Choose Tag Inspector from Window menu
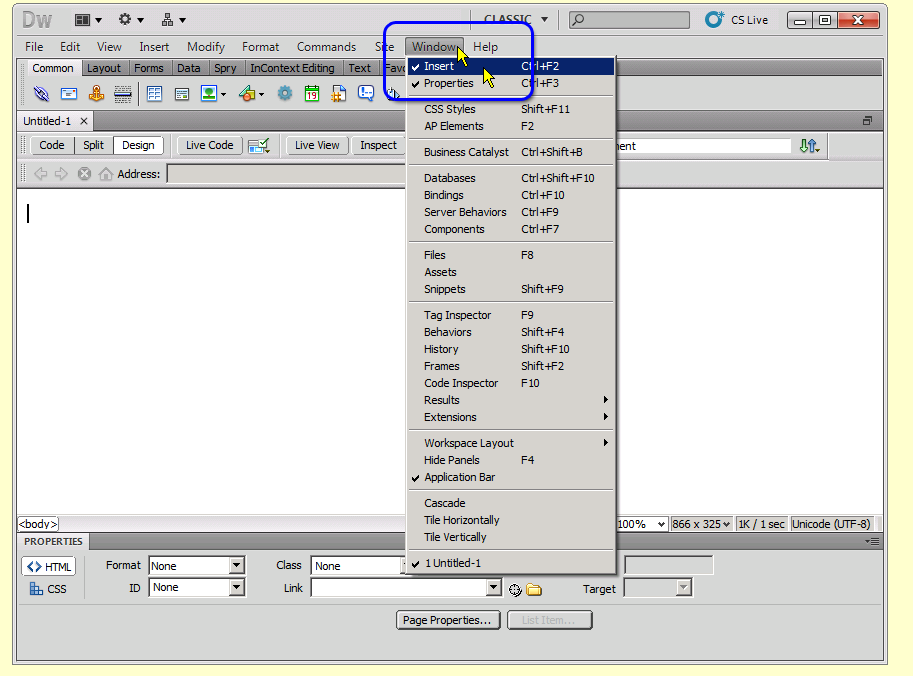The height and width of the screenshot is (676, 913). pos(511,315)
